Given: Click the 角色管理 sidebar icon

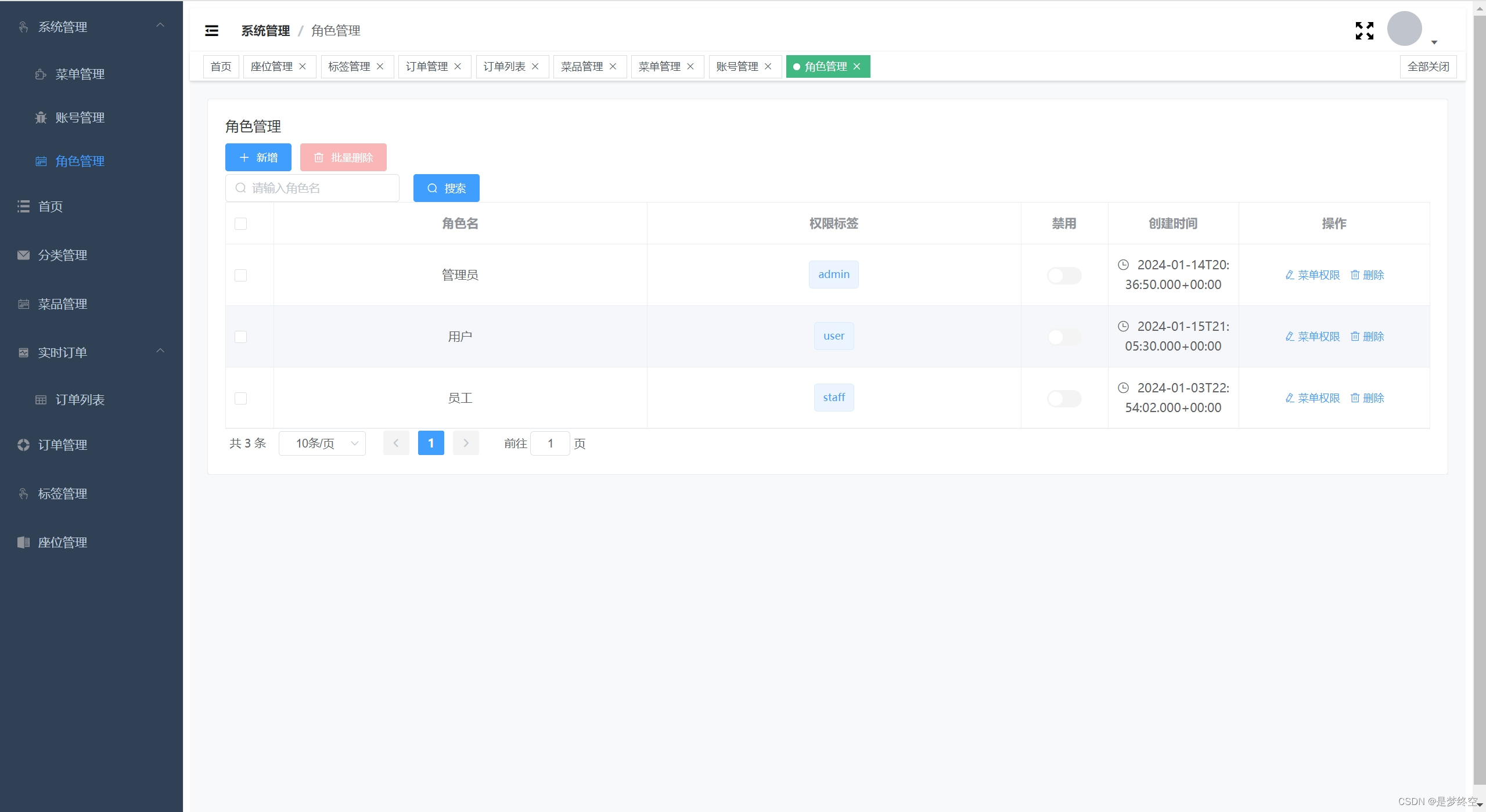Looking at the screenshot, I should (x=41, y=161).
